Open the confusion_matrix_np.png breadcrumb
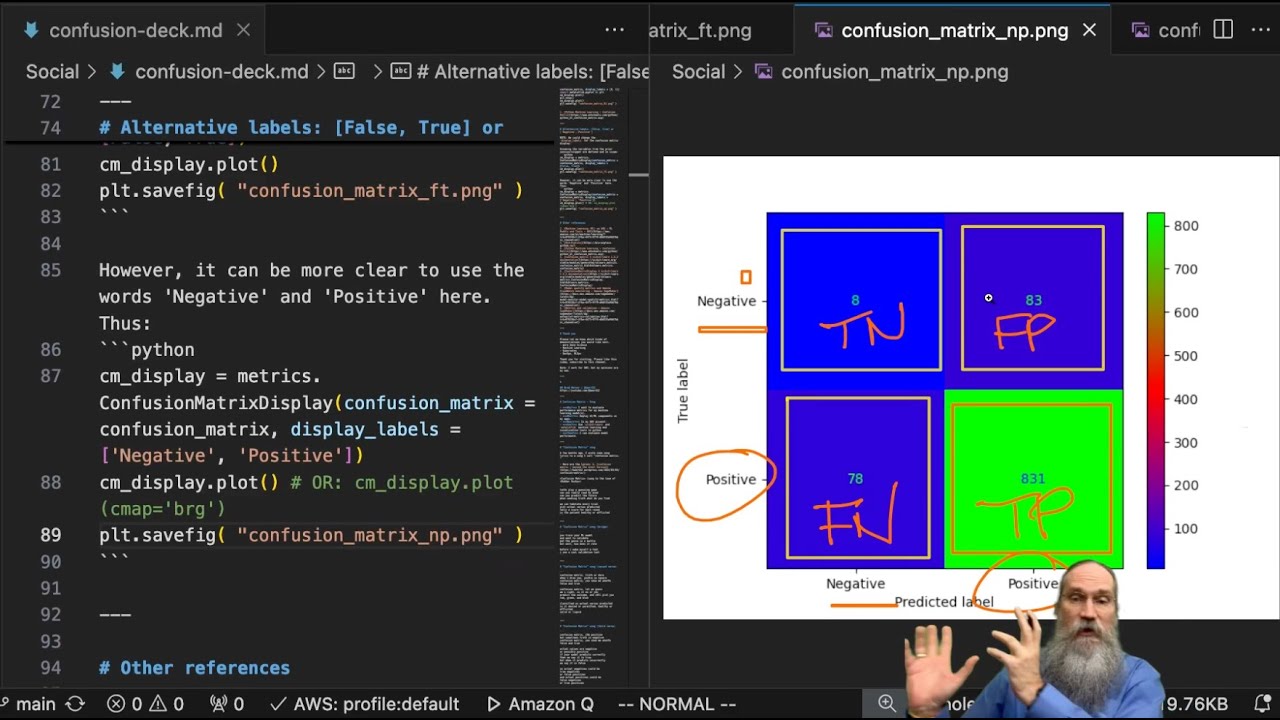 tap(881, 71)
